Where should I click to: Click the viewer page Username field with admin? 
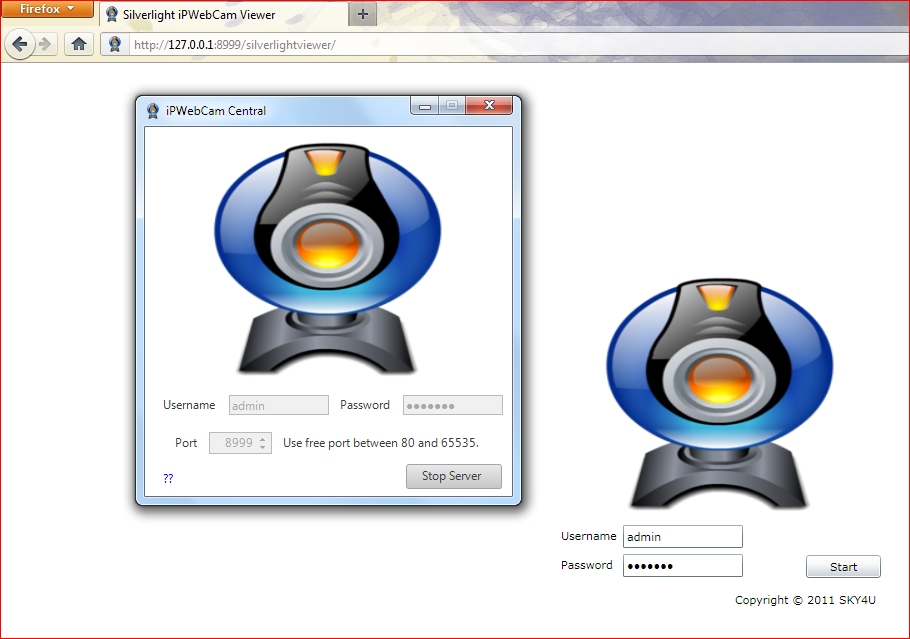[x=682, y=536]
